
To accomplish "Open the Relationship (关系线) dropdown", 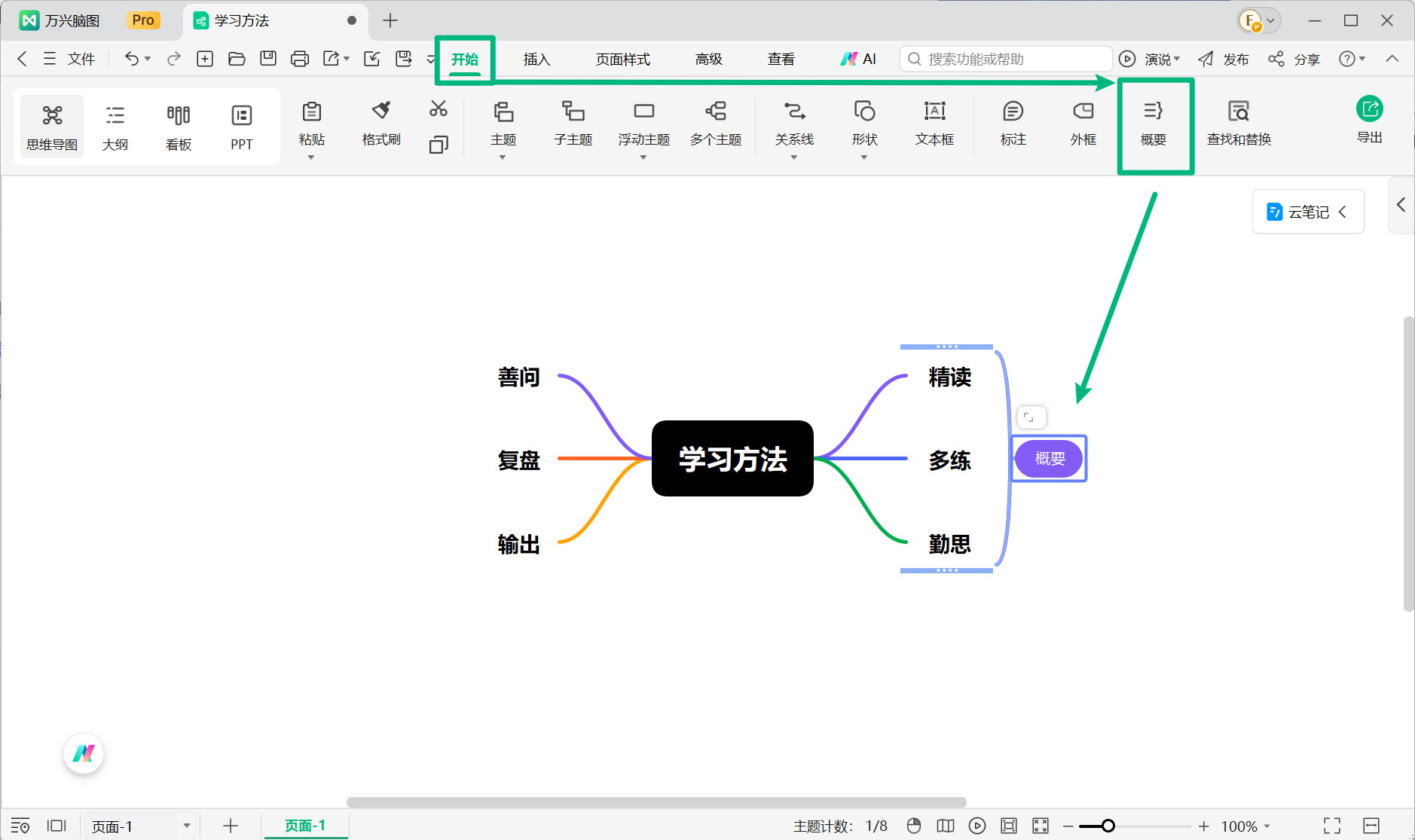I will (x=794, y=157).
